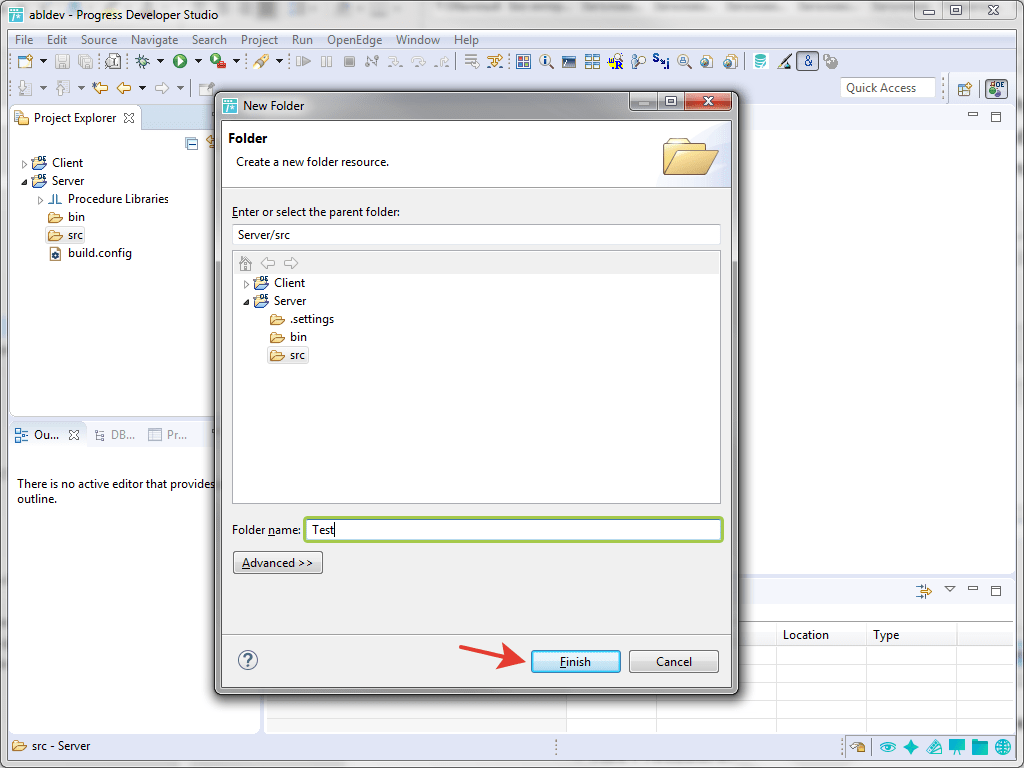Click the console window toolbar icon

point(569,62)
